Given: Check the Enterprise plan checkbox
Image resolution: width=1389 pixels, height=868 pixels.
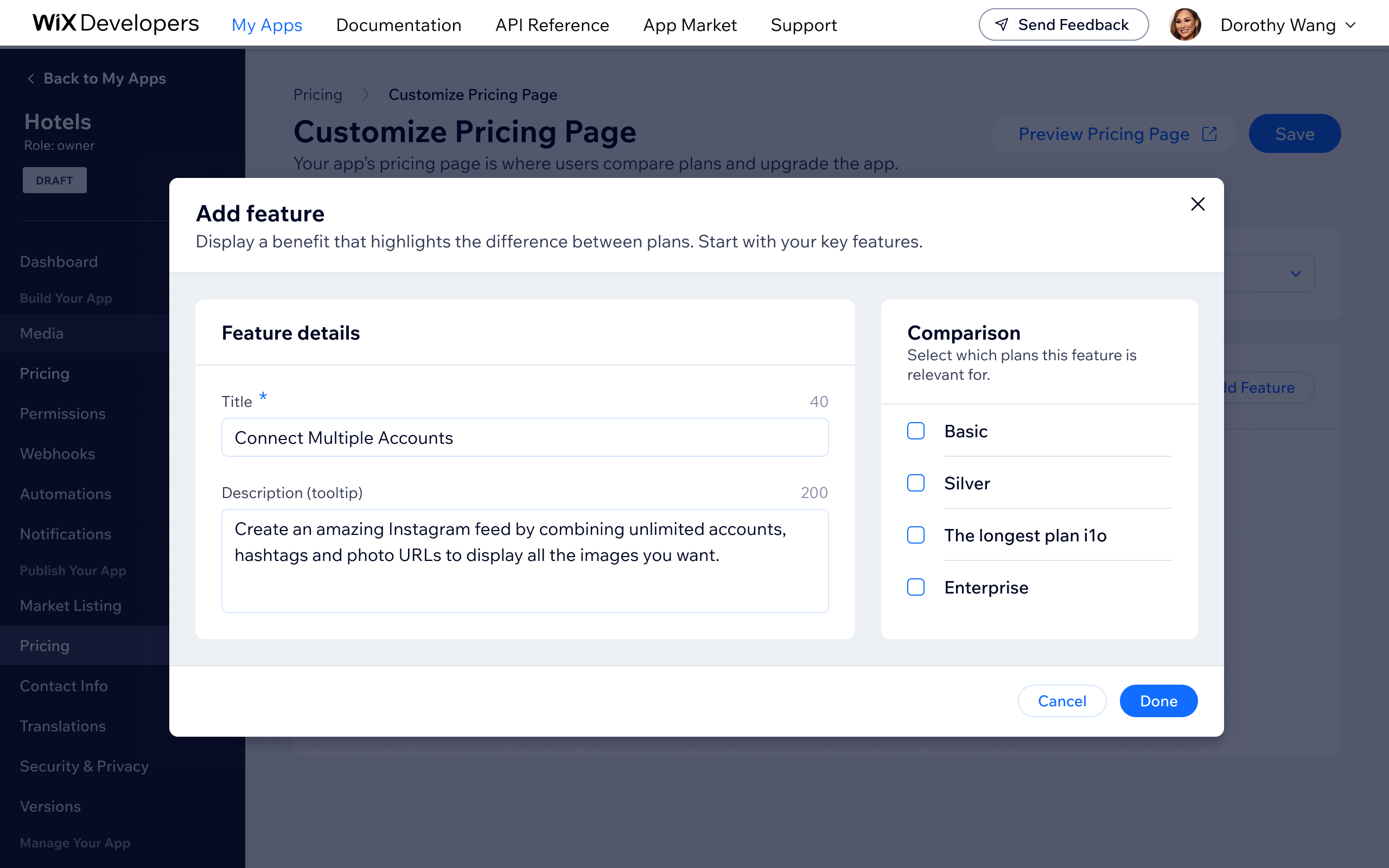Looking at the screenshot, I should pyautogui.click(x=916, y=586).
